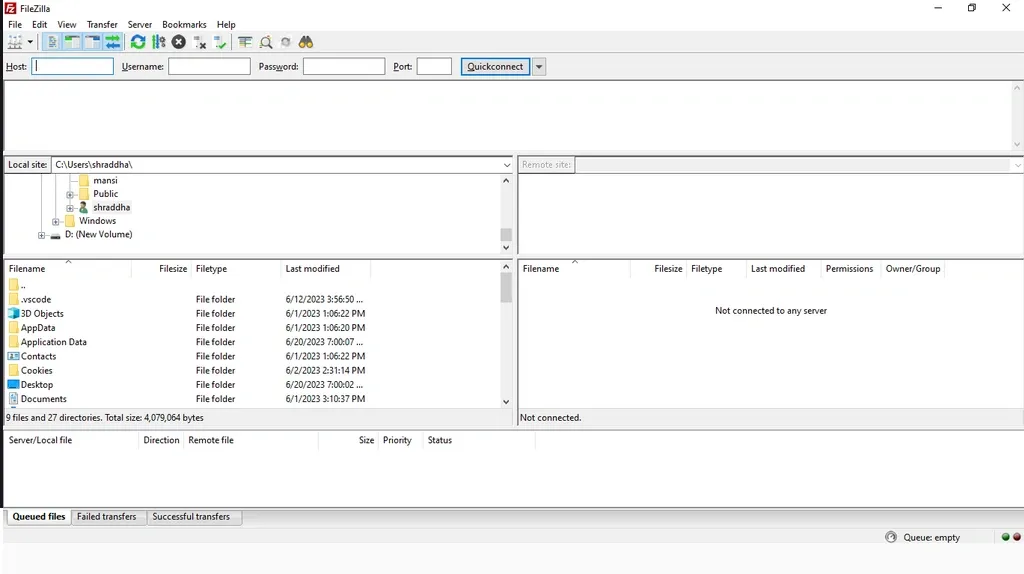Open Site Manager dropdown arrow in toolbar
This screenshot has width=1024, height=574.
point(30,42)
